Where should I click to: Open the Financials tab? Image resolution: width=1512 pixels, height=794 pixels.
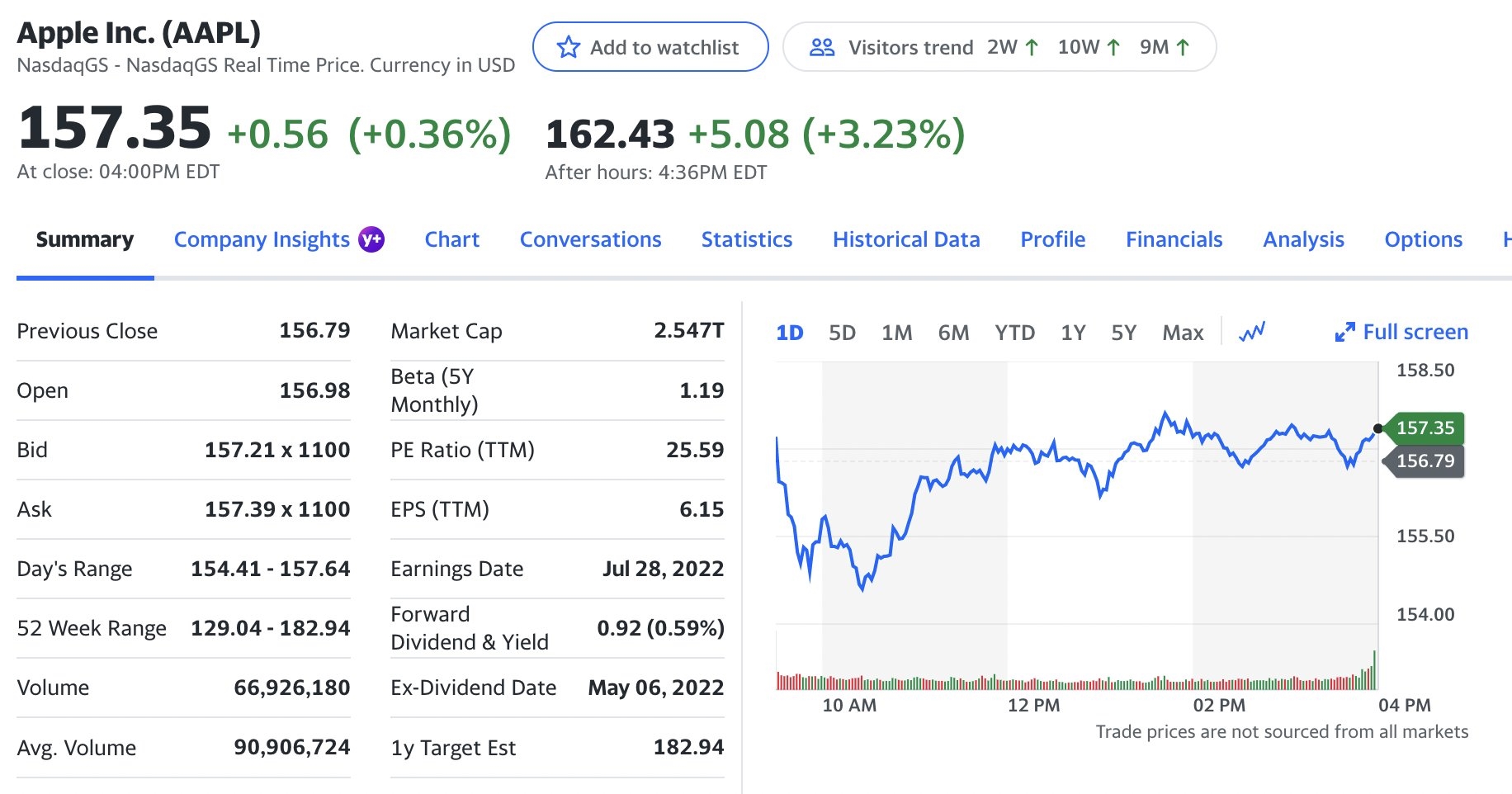pyautogui.click(x=1174, y=239)
